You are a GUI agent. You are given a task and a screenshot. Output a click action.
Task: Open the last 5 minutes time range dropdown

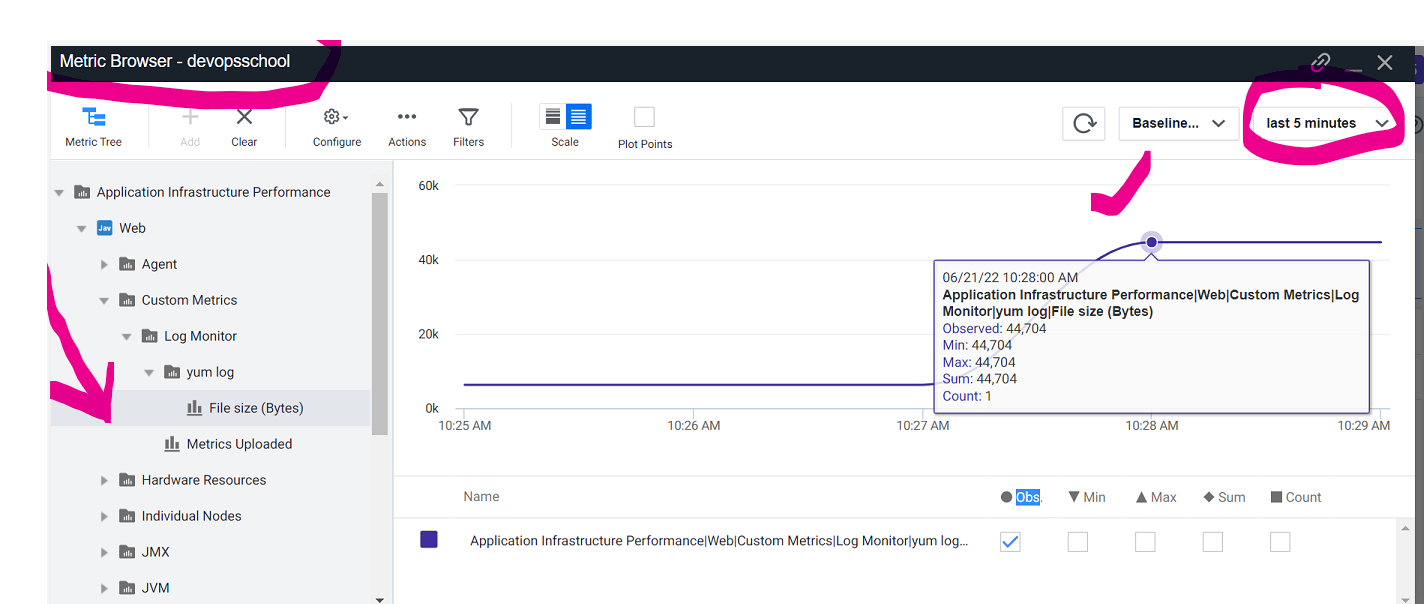pos(1328,123)
